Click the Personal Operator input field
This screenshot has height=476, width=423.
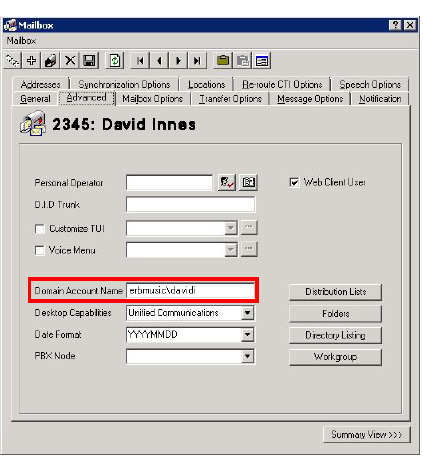(x=169, y=183)
